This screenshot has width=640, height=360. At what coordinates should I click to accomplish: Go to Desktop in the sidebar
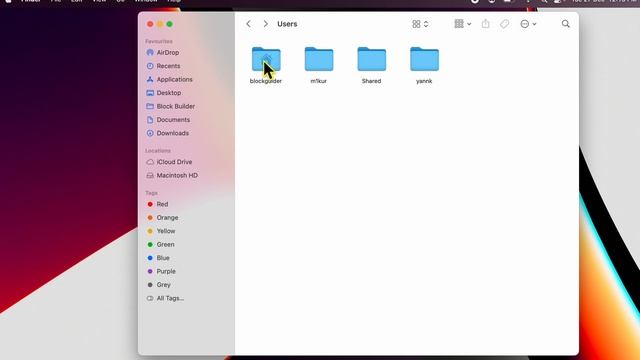coord(168,93)
